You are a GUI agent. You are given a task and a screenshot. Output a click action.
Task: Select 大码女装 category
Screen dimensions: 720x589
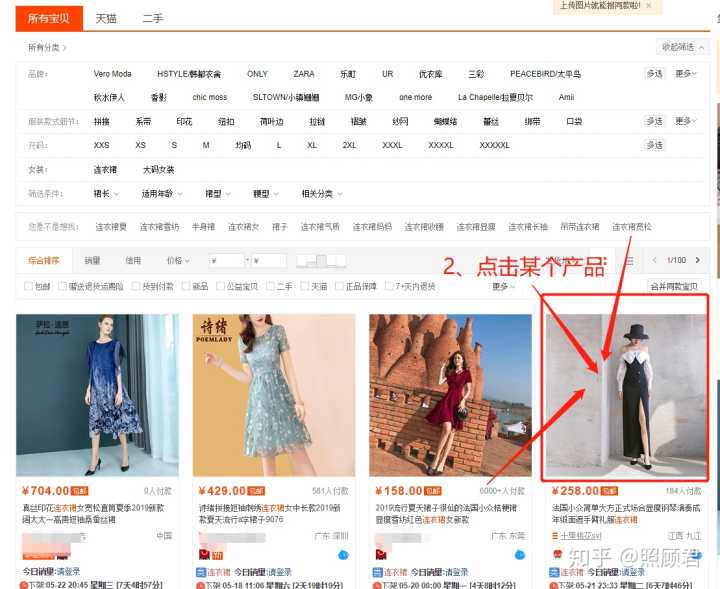pos(159,170)
